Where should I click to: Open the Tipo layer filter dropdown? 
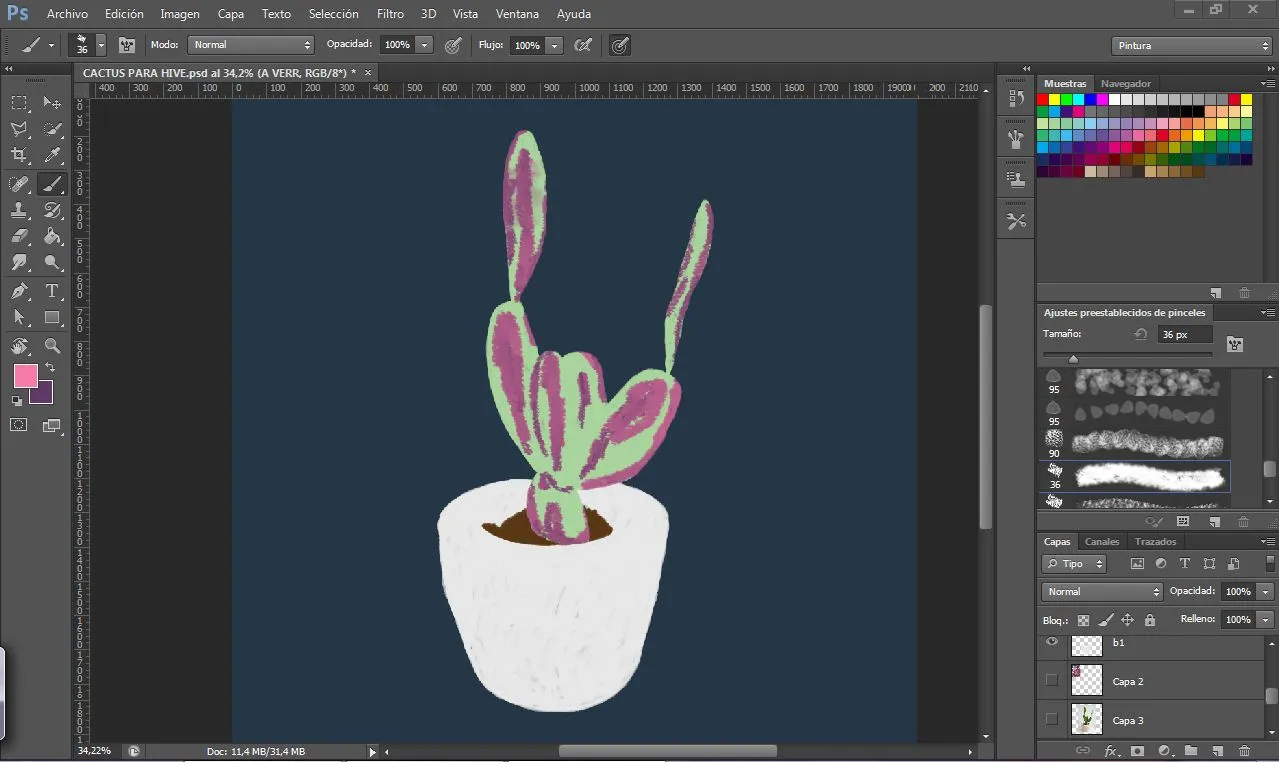point(1074,564)
